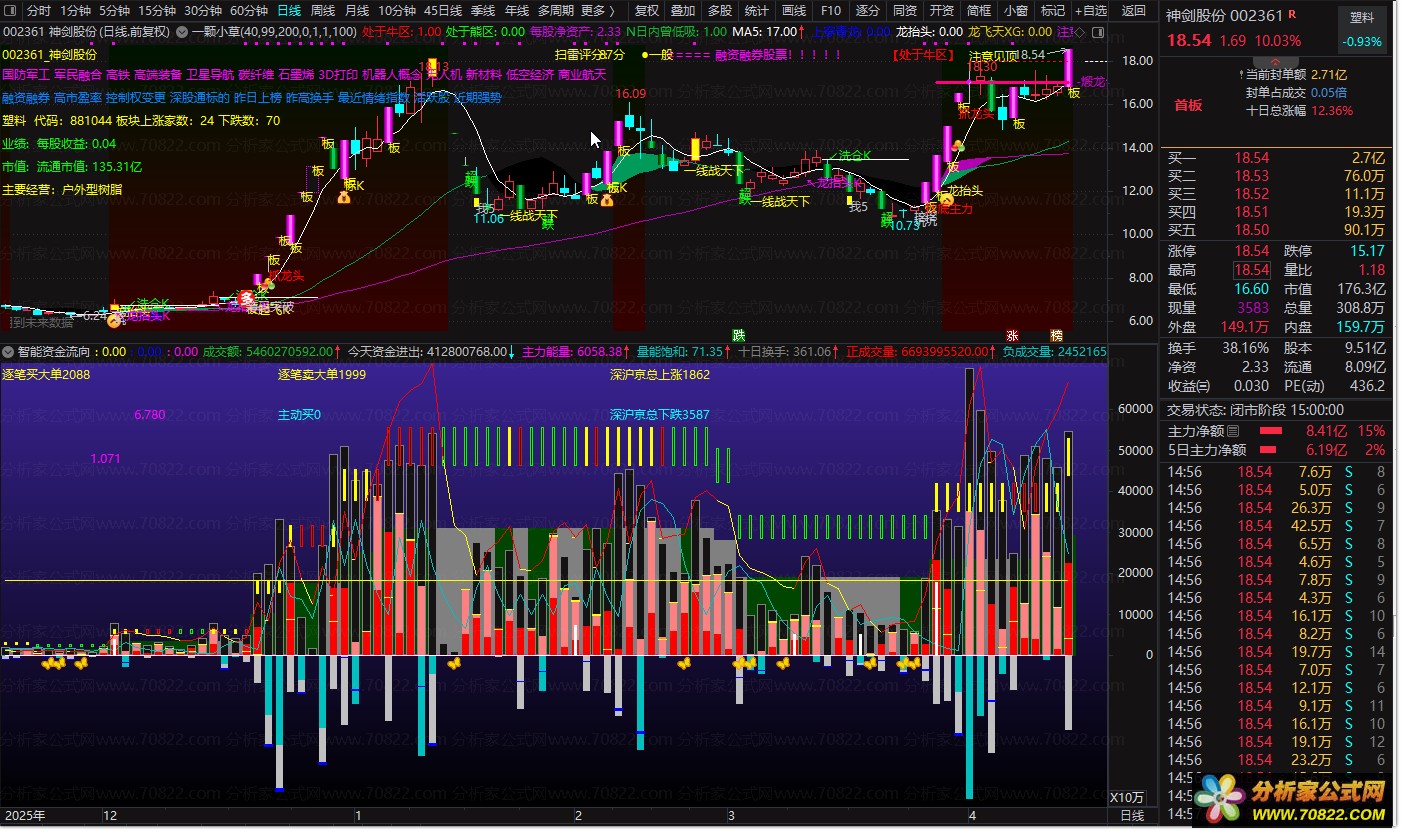This screenshot has height=831, width=1402.
Task: Click the 跌 marker below price chart
Action: click(x=739, y=335)
